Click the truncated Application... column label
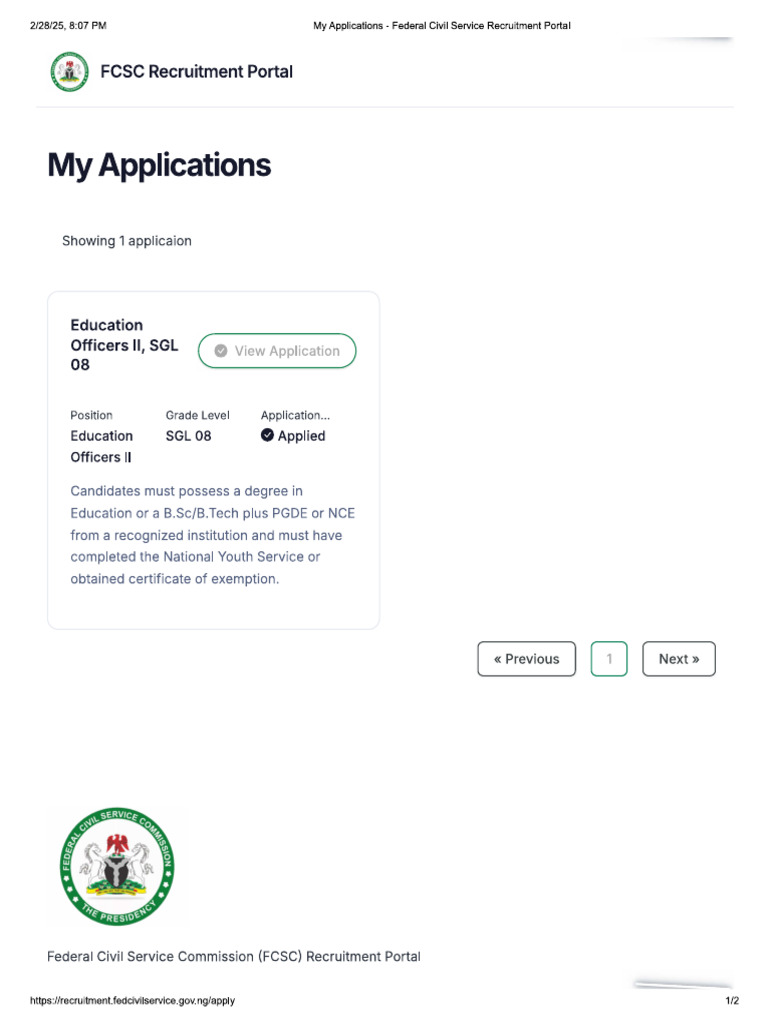Screen dimensions: 768x1024 [x=295, y=415]
